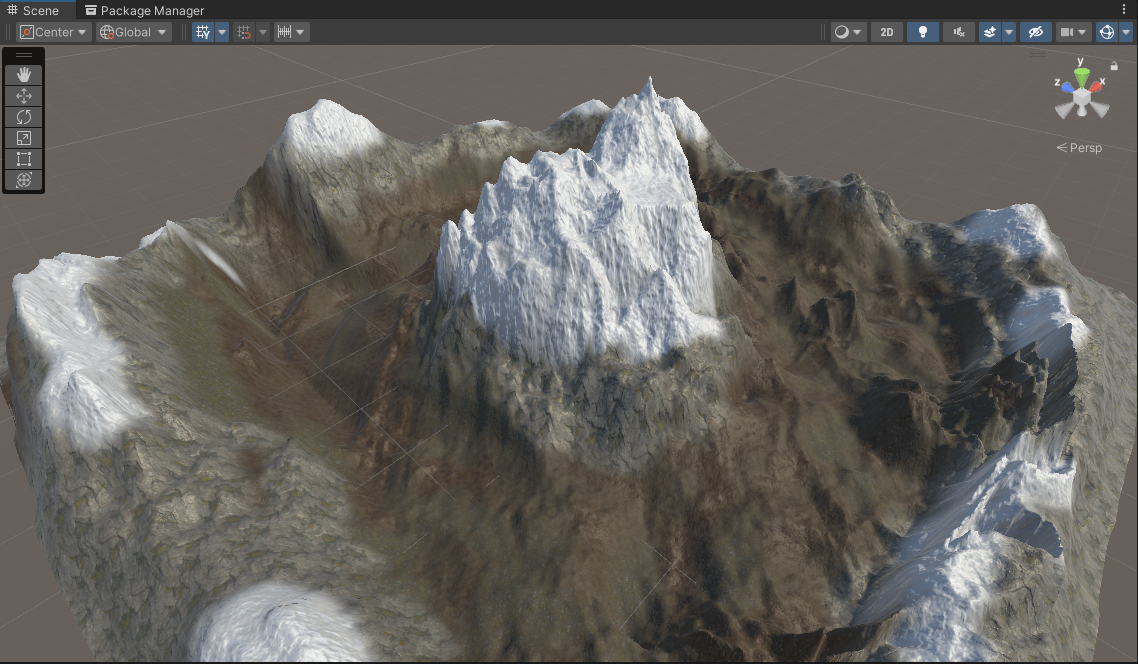The image size is (1138, 664).
Task: Select the Rect Transform tool
Action: [23, 159]
